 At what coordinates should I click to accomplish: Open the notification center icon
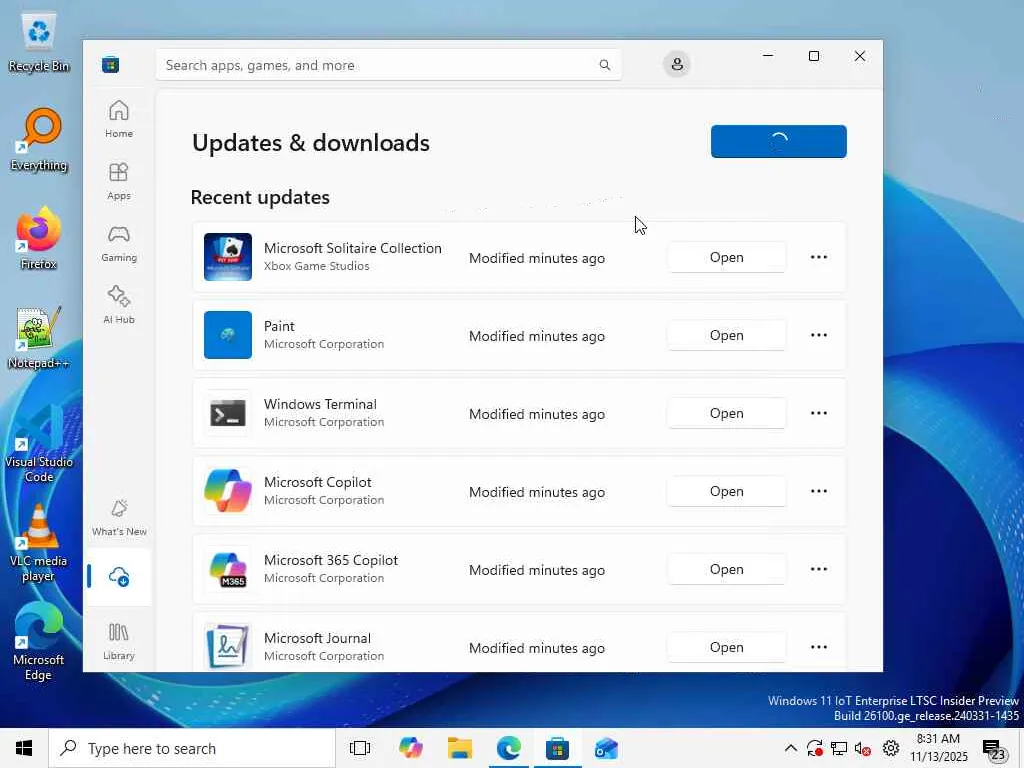coord(994,750)
